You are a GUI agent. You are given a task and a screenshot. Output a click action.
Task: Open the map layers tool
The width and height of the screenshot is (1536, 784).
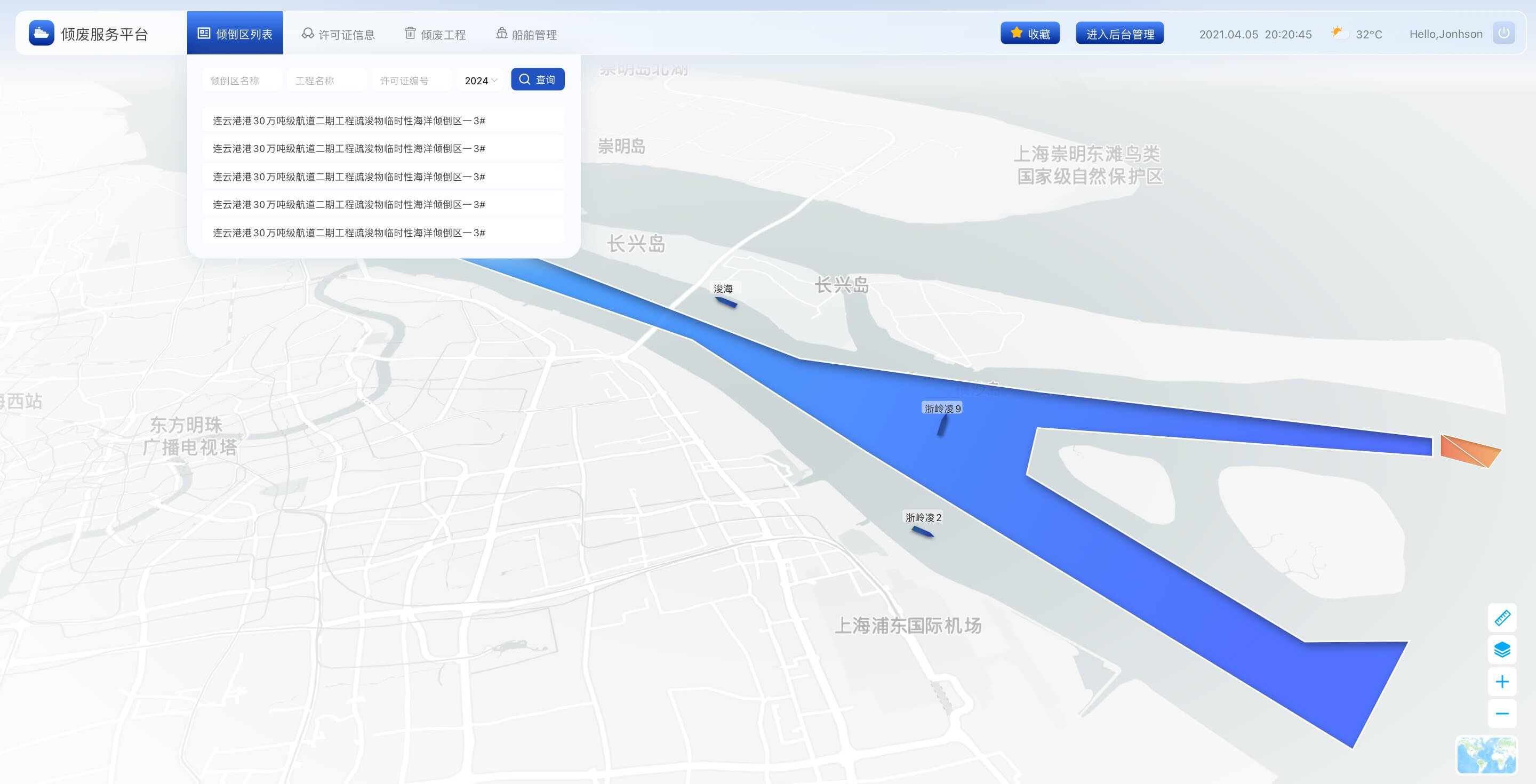coord(1502,649)
